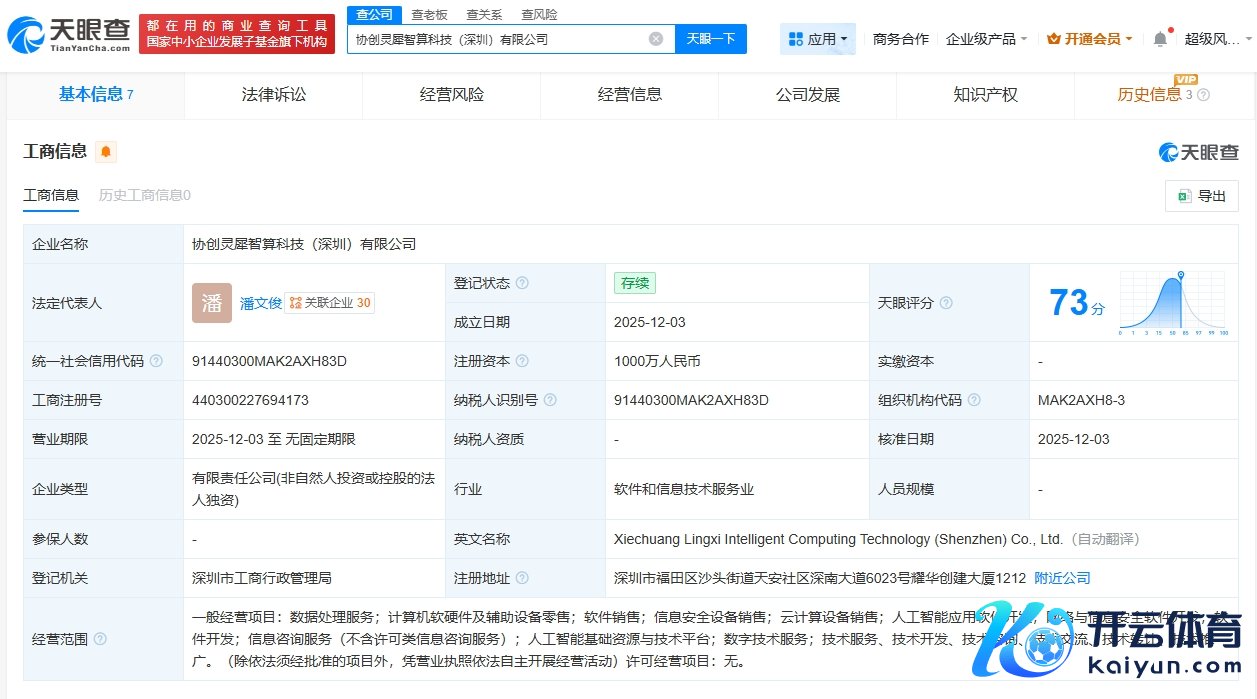This screenshot has width=1257, height=699.
Task: Click the TianYanCha logo in header
Action: coord(68,35)
